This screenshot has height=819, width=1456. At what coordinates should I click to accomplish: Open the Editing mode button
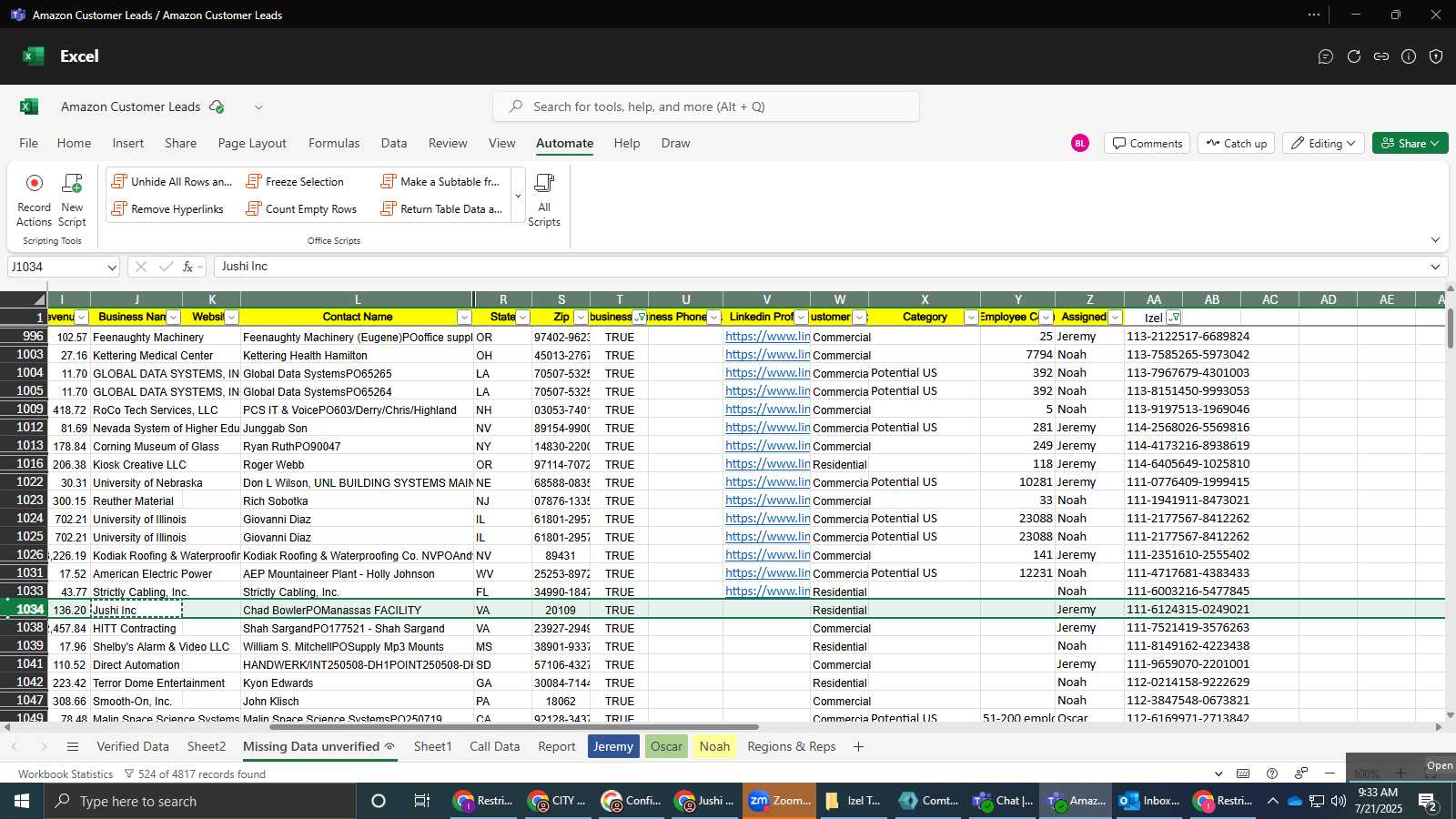(1324, 143)
